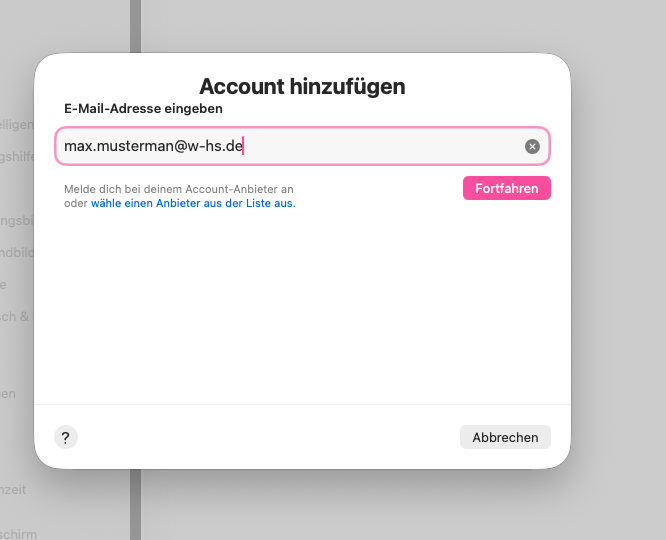This screenshot has height=540, width=666.
Task: Click the 'E-Mail-Adresse eingeben' label
Action: [143, 108]
